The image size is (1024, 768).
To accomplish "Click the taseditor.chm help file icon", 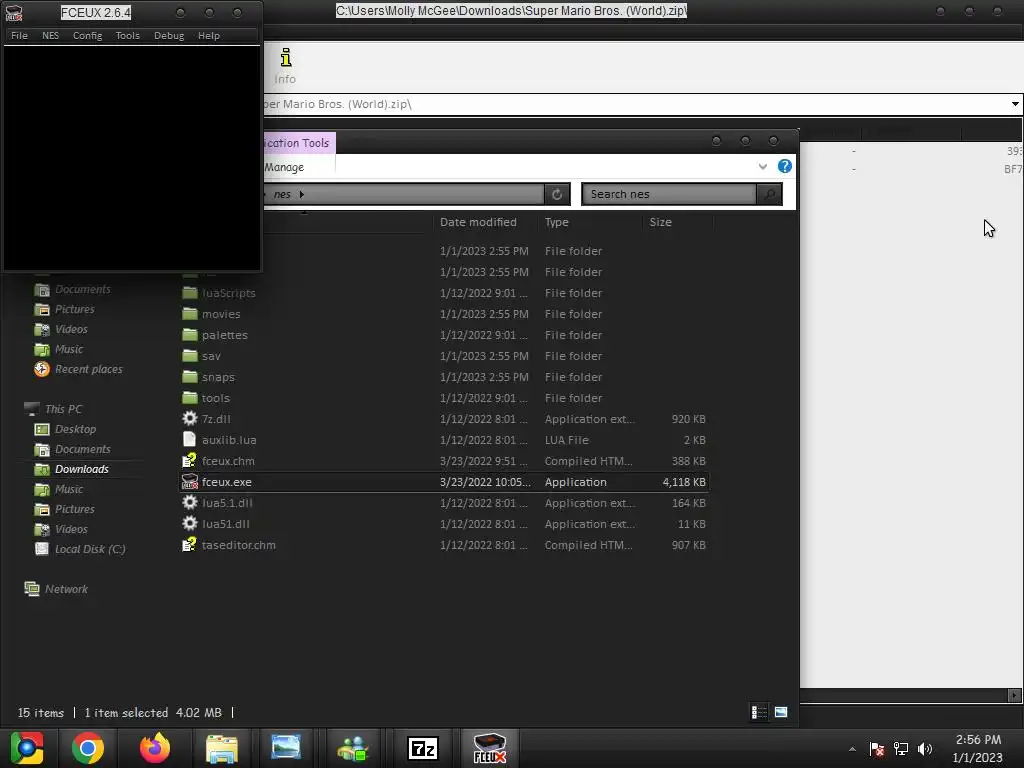I will click(189, 544).
